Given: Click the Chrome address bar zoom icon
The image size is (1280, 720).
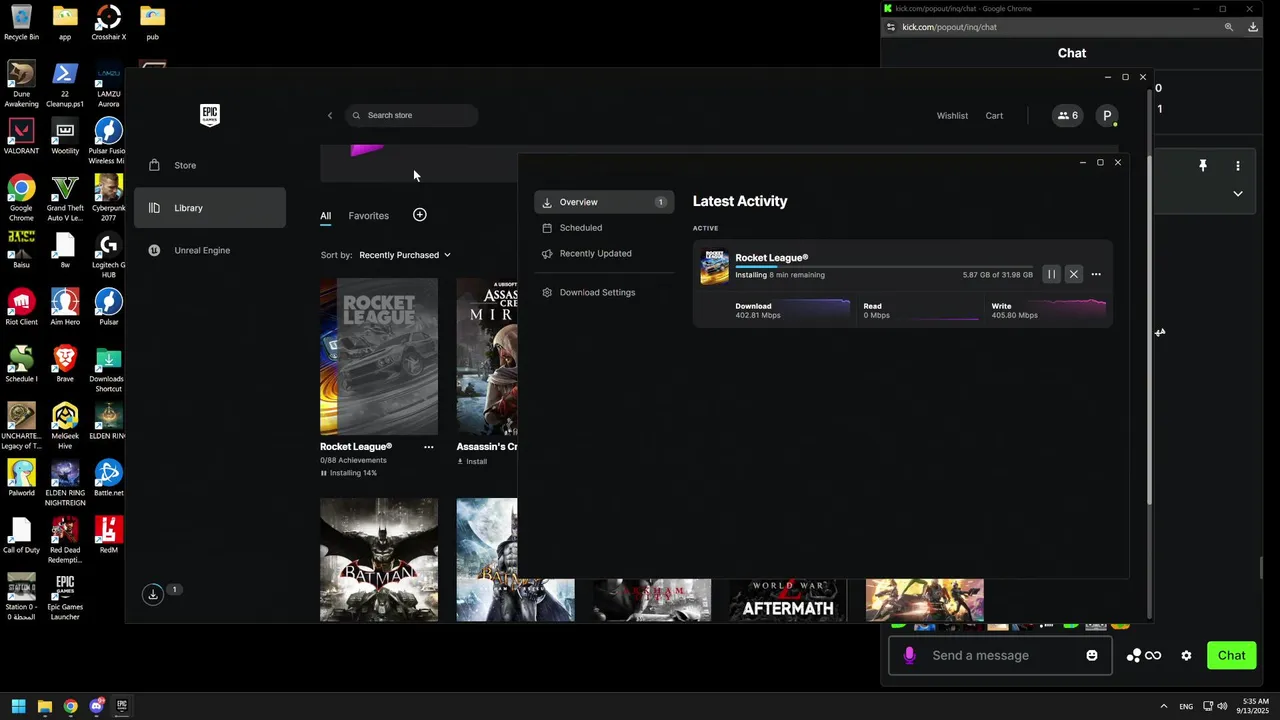Looking at the screenshot, I should (1229, 27).
